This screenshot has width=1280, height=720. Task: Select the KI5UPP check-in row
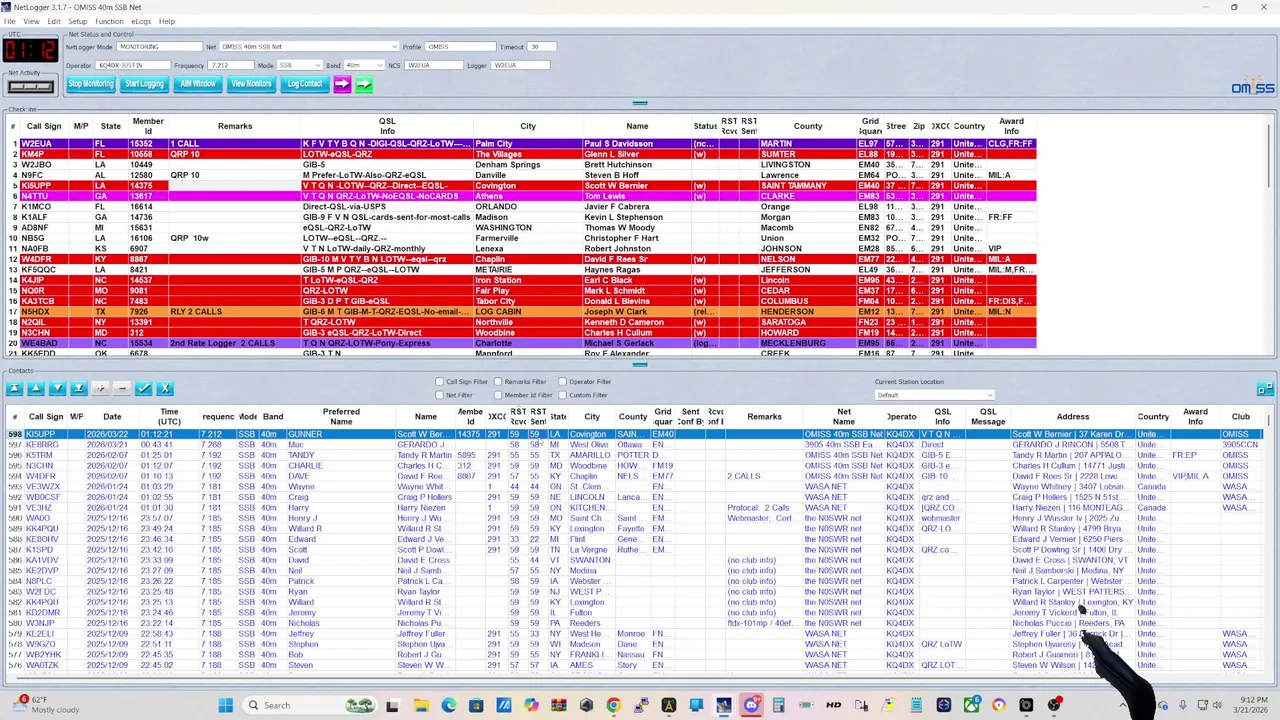tap(520, 186)
